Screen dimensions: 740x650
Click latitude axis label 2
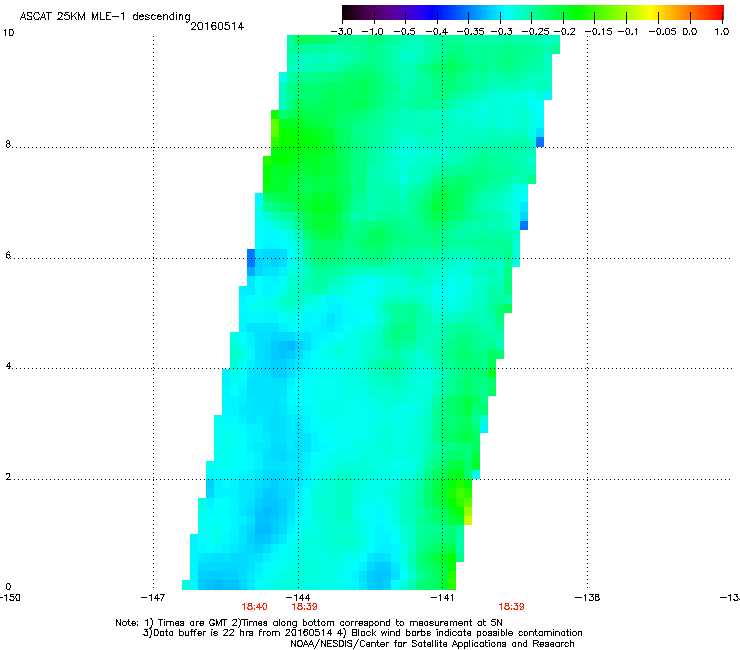click(x=8, y=476)
